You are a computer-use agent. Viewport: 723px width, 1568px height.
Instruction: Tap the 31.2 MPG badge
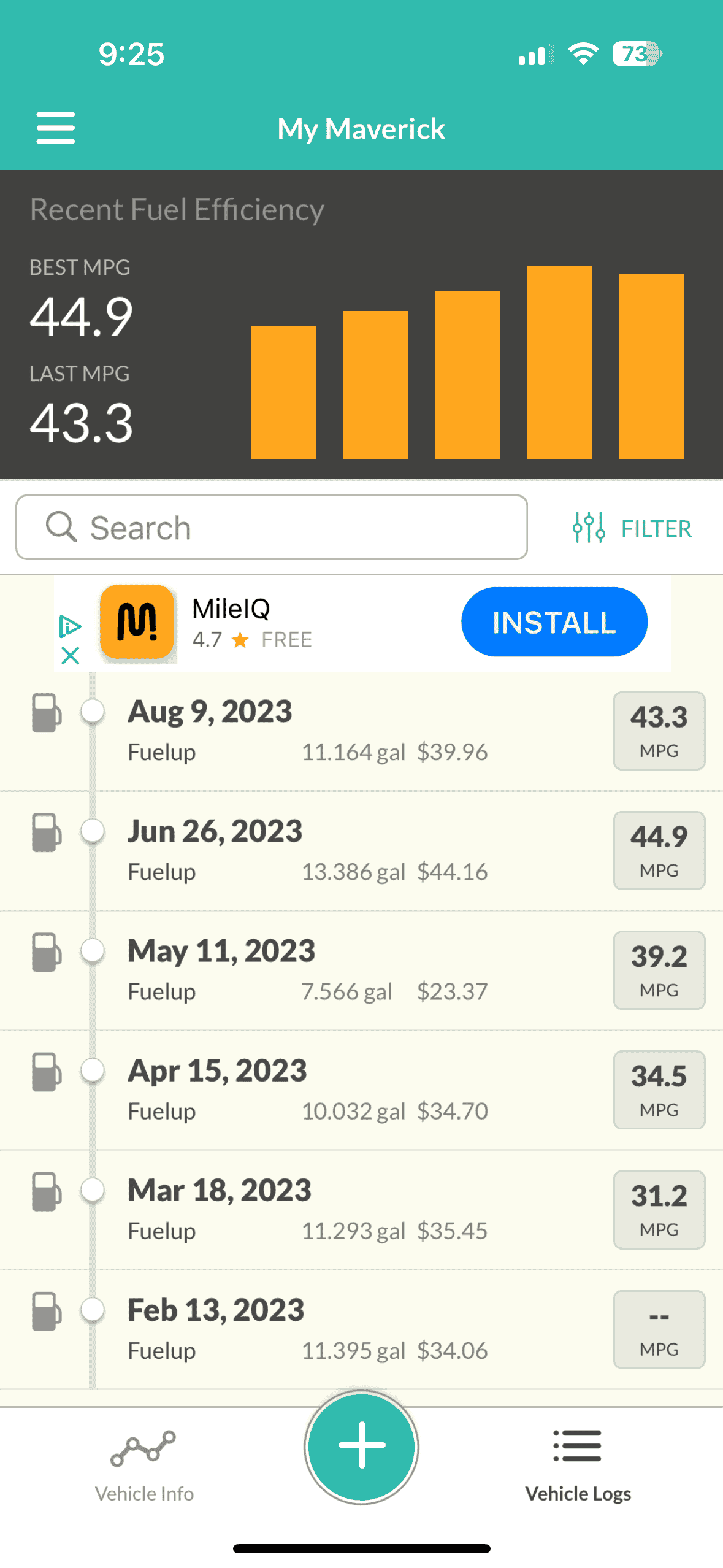(x=659, y=1209)
